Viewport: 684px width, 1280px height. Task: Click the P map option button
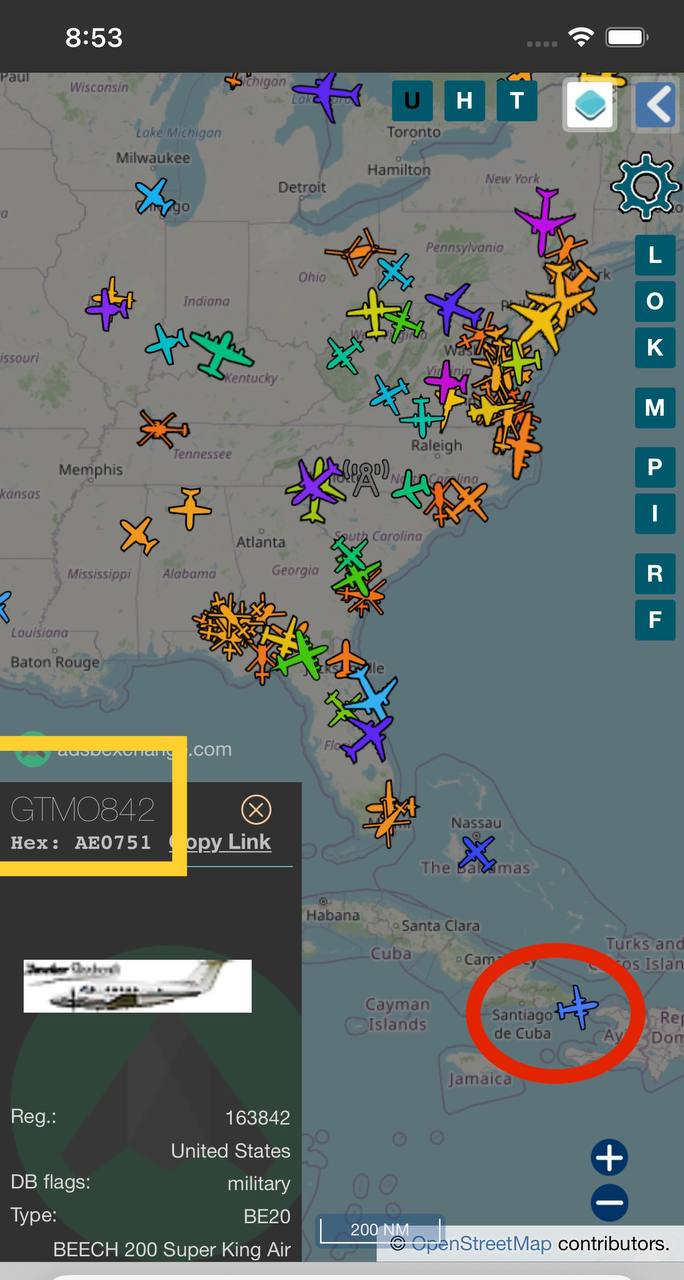(x=655, y=467)
